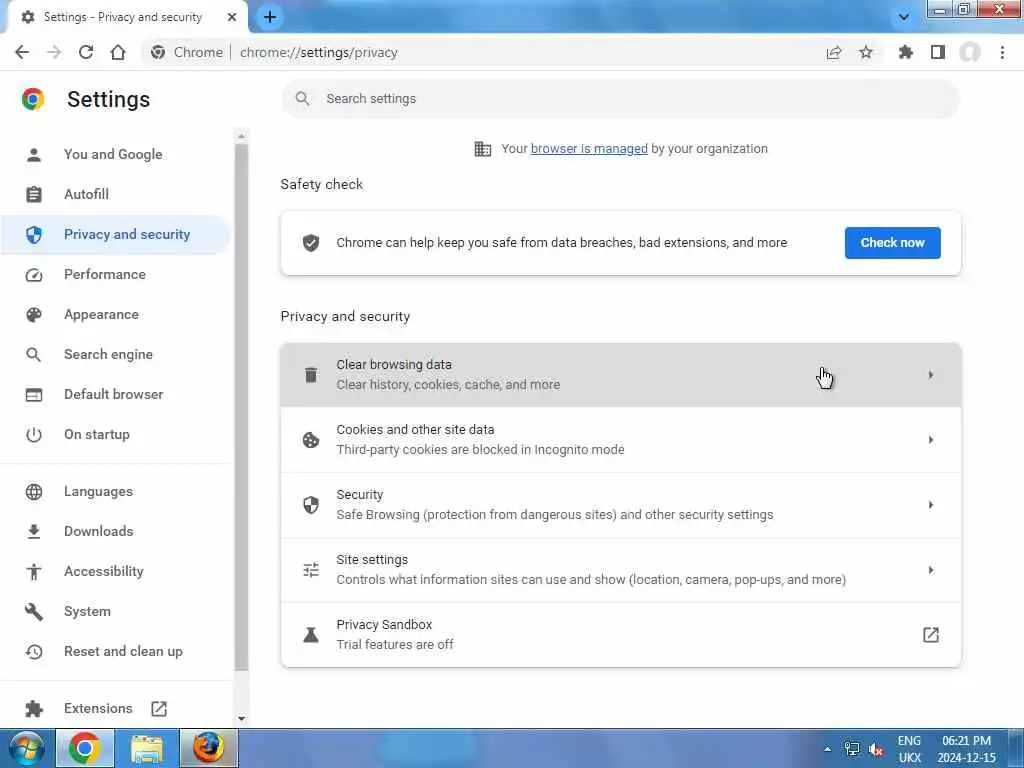Viewport: 1024px width, 768px height.
Task: Go to Default browser settings
Action: click(114, 394)
